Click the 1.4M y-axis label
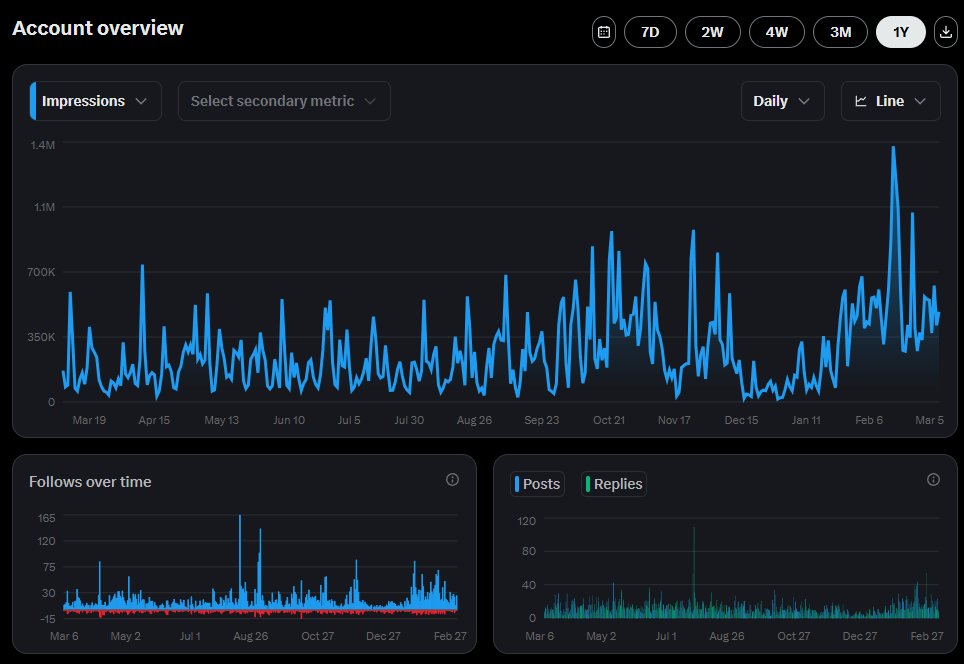Screen dimensions: 964x664 click(x=42, y=145)
